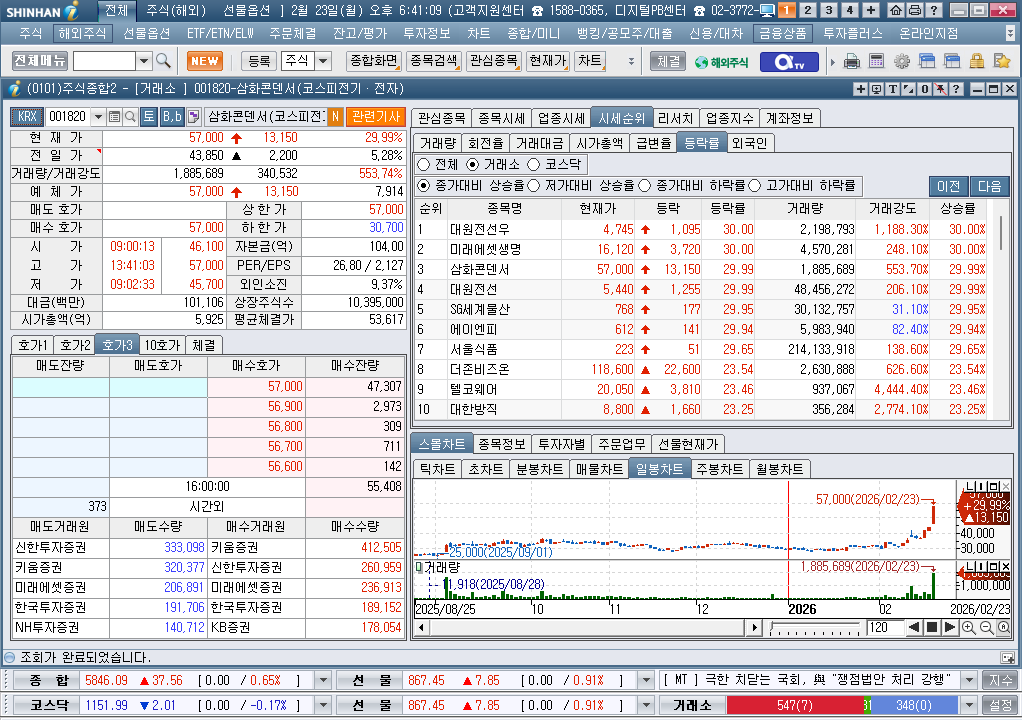Open the 해외주식 menu
The width and height of the screenshot is (1022, 720).
coord(82,33)
